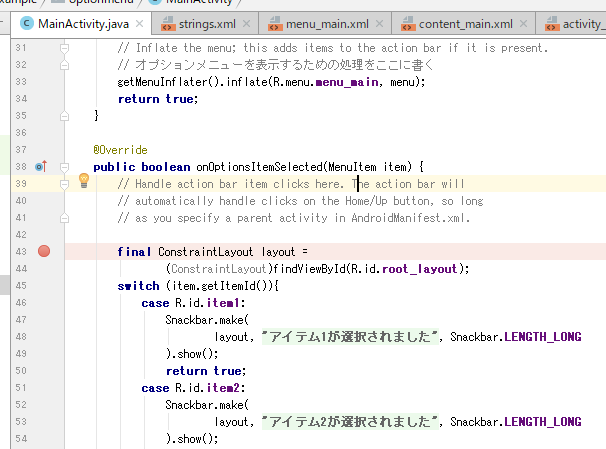Click the @Override annotation
Screen dimensions: 606x449
pos(121,150)
